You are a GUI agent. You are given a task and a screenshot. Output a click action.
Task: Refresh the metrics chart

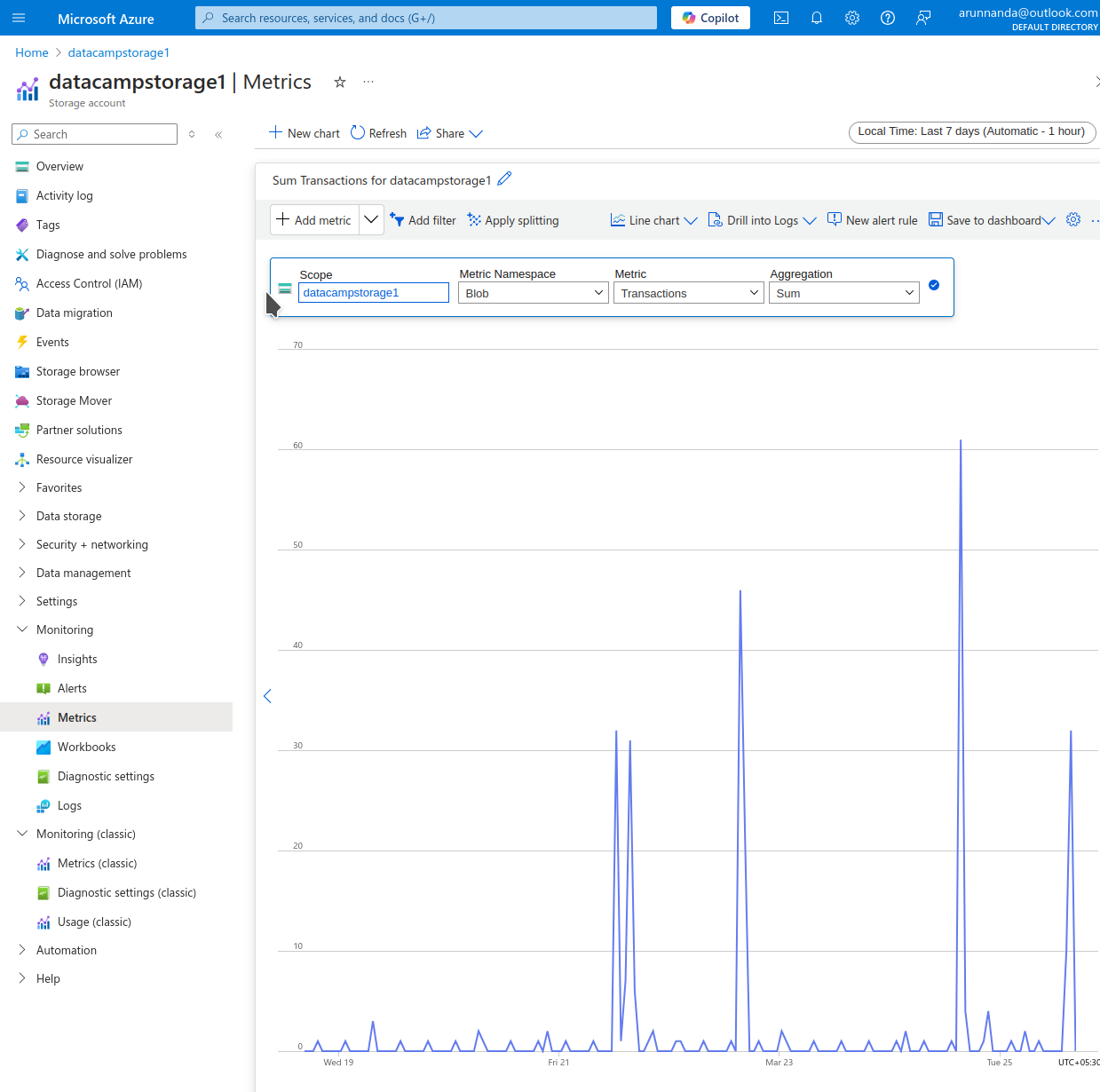coord(379,133)
